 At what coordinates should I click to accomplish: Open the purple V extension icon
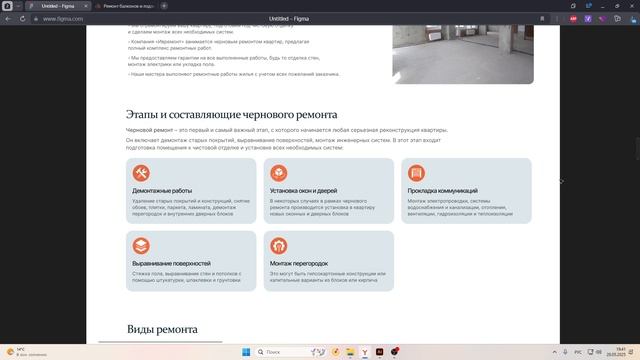point(588,19)
